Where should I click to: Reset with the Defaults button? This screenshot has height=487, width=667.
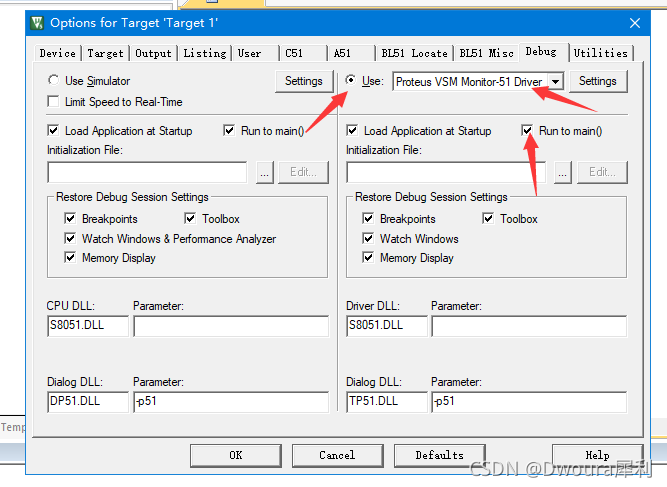tap(440, 456)
